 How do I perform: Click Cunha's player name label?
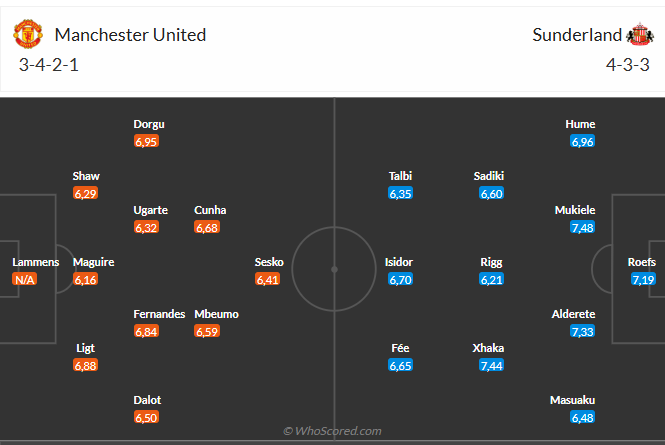pos(210,210)
